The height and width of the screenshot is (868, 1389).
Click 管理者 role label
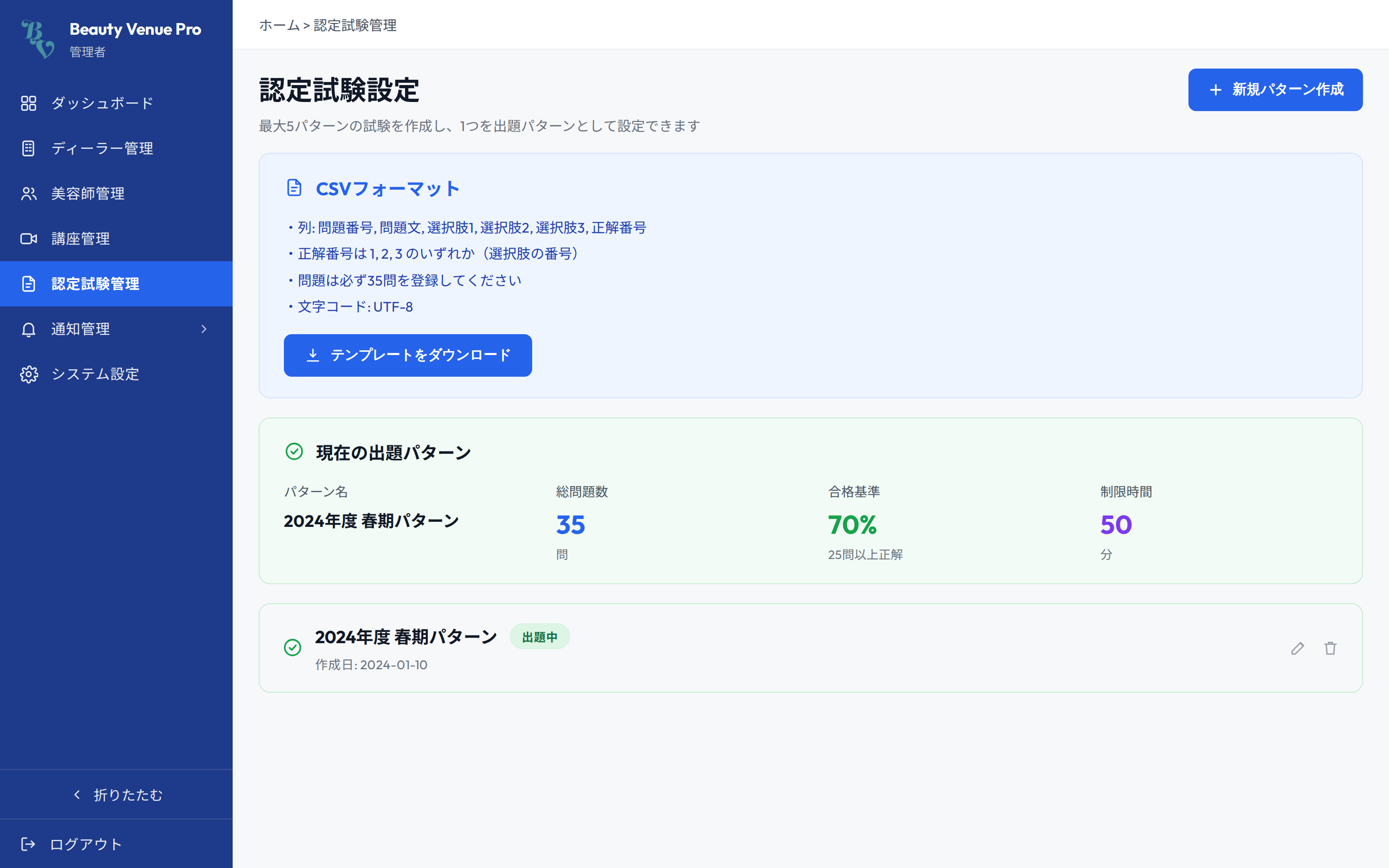(x=87, y=52)
